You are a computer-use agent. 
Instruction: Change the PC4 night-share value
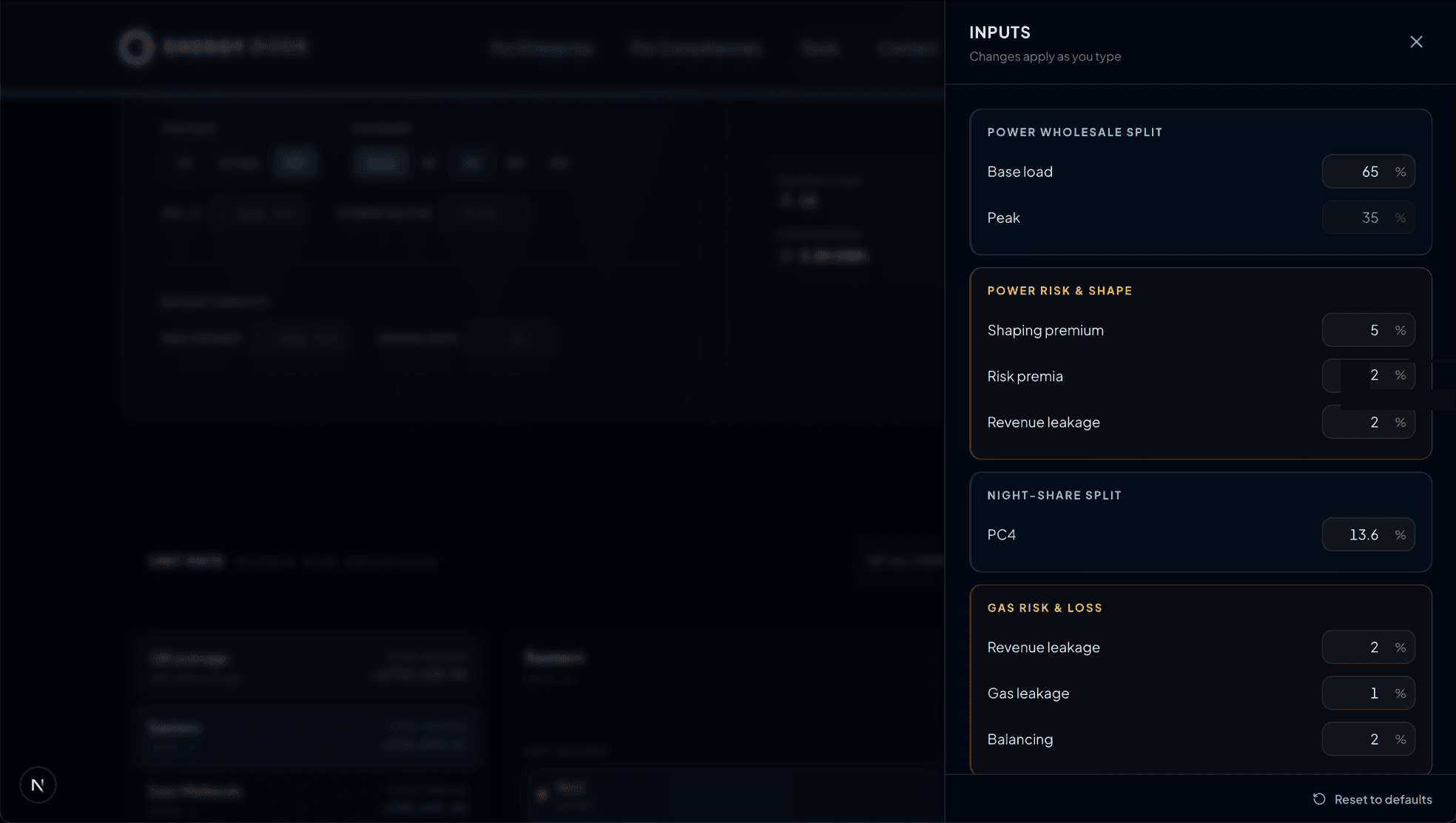(1368, 534)
